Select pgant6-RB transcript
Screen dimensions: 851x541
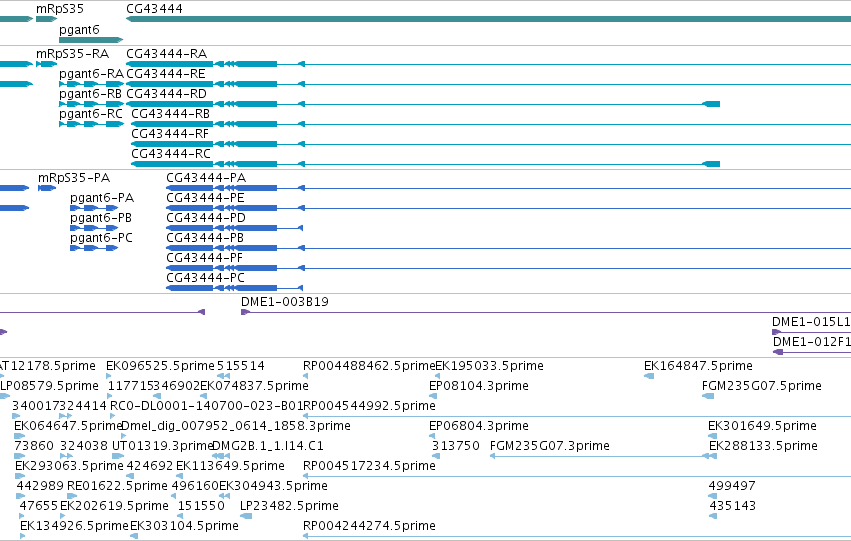click(x=91, y=104)
